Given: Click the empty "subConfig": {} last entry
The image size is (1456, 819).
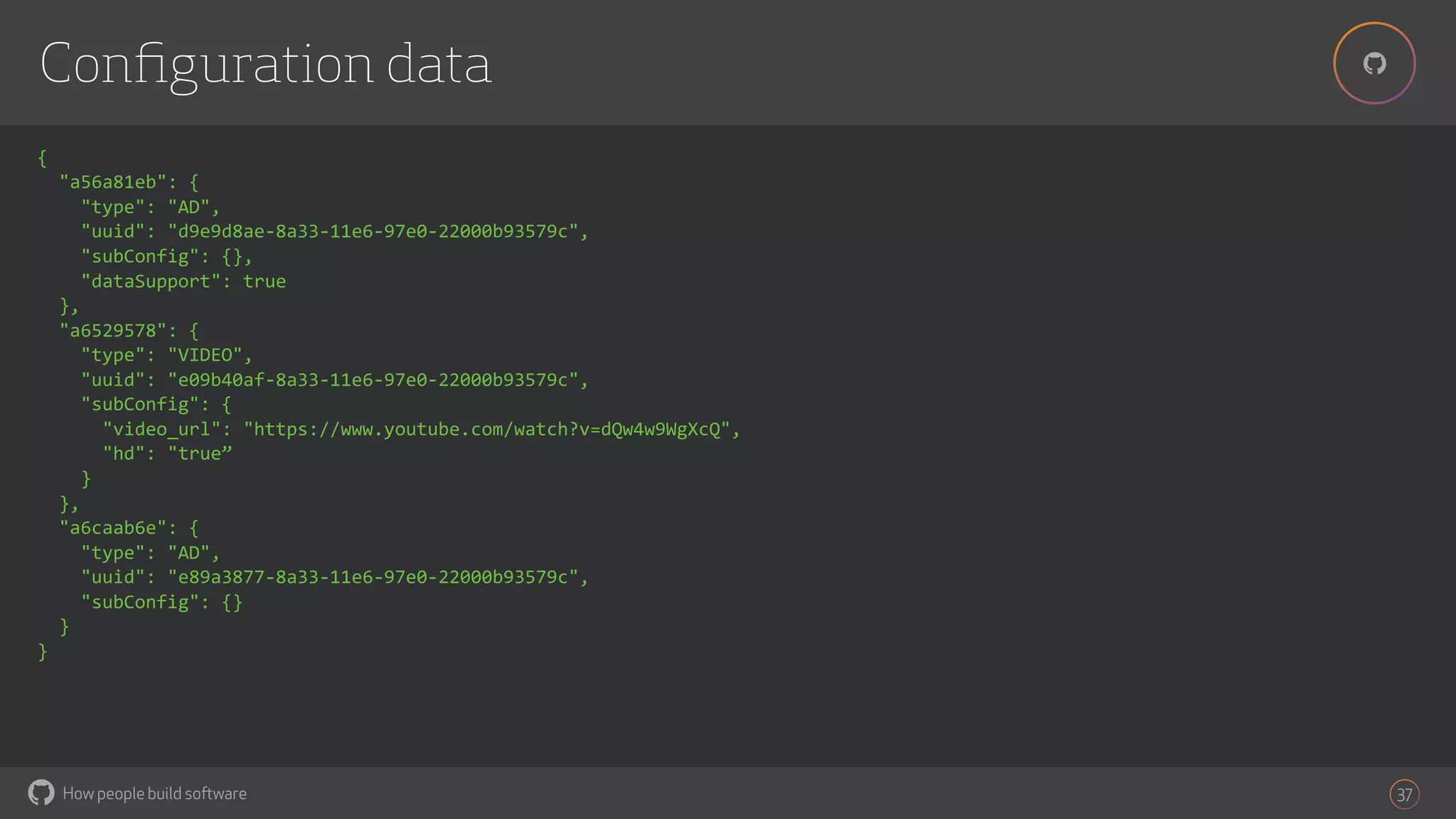Looking at the screenshot, I should tap(162, 603).
